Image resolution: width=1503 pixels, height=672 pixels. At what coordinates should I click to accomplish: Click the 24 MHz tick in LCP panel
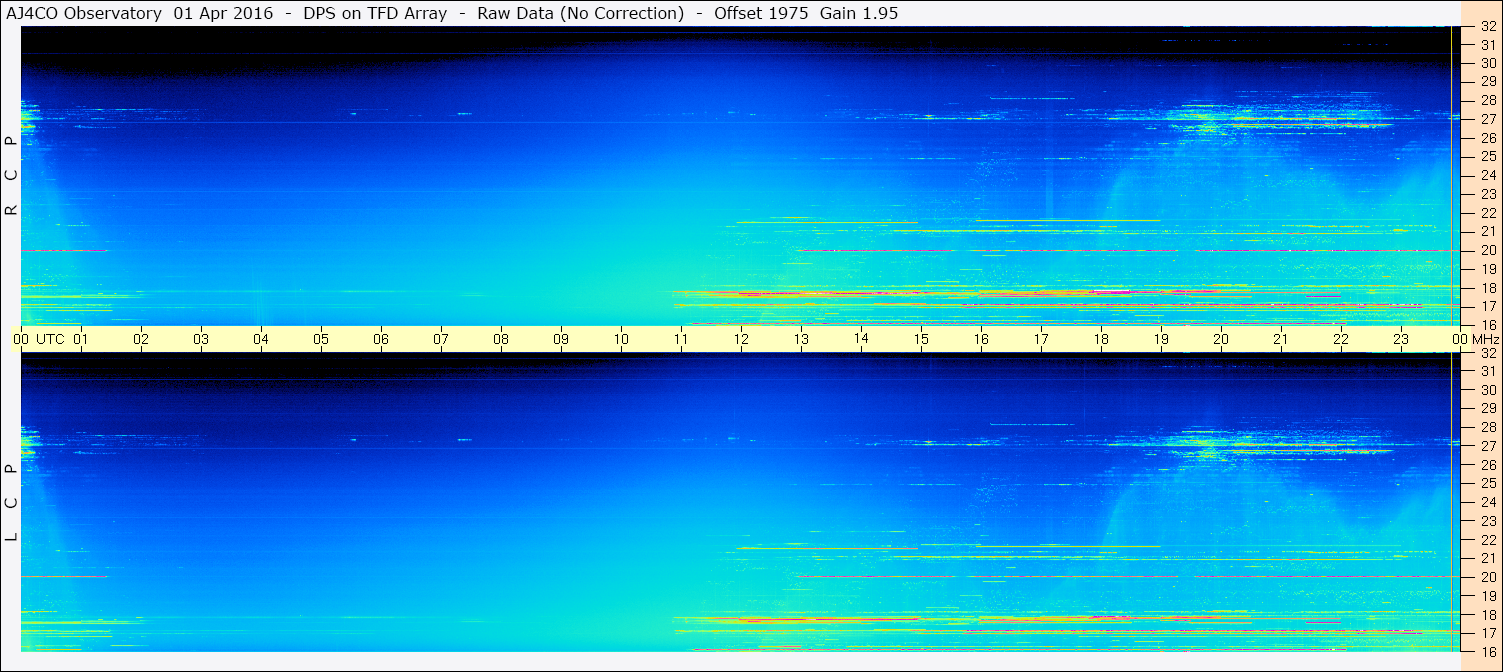[1488, 502]
